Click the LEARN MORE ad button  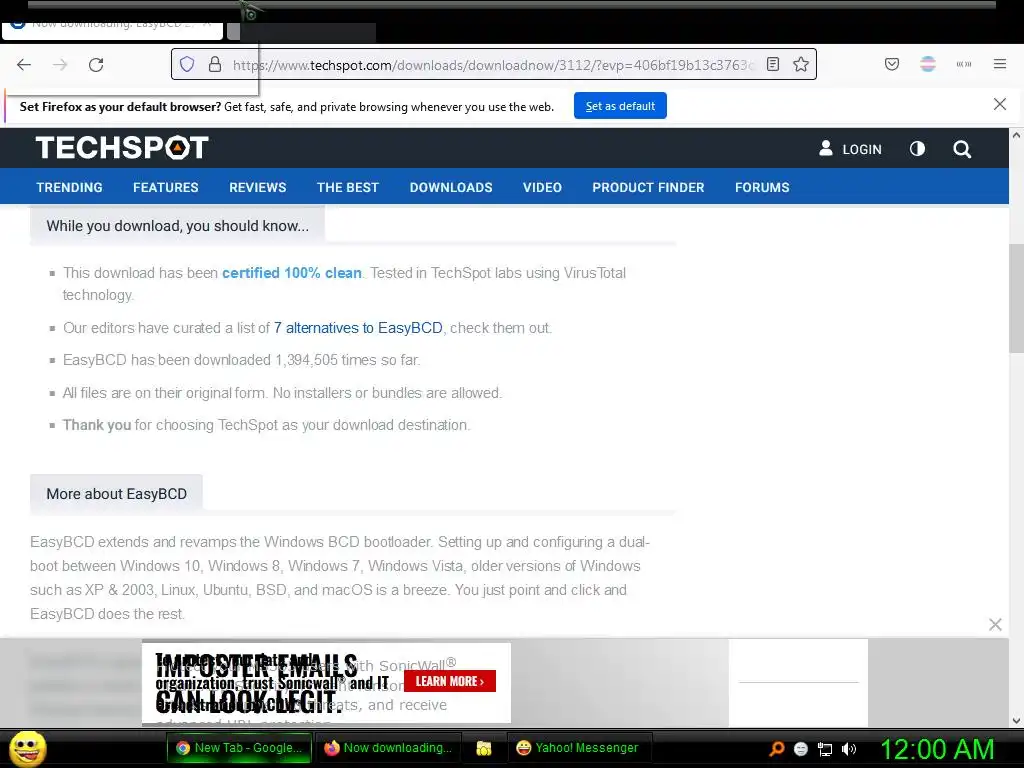(450, 681)
